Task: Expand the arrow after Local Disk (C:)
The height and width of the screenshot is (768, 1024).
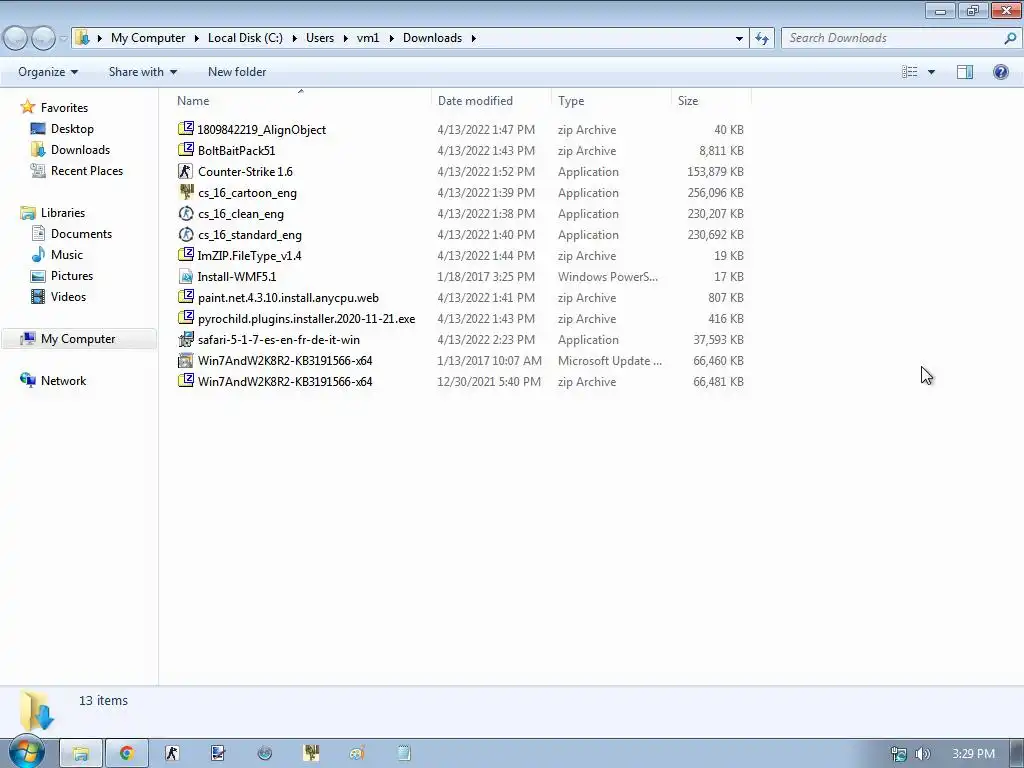Action: 295,38
